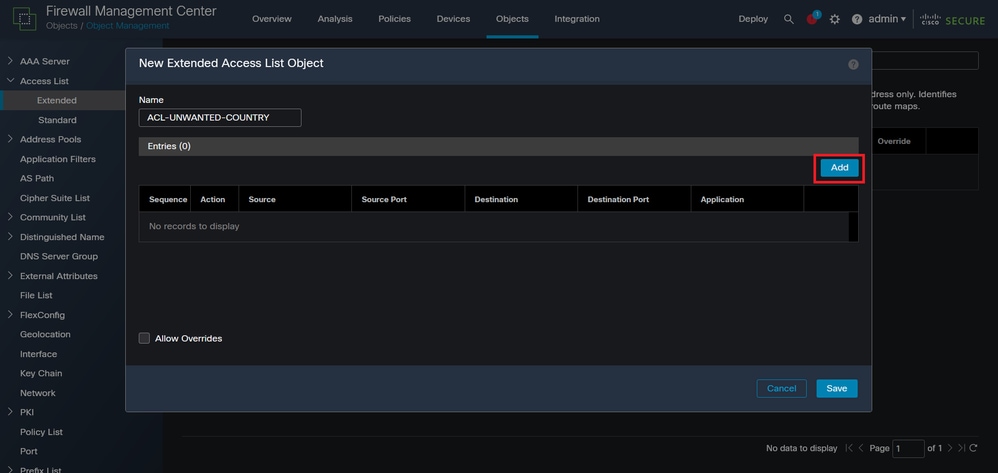Select AS Path in sidebar
The image size is (998, 473).
click(37, 178)
